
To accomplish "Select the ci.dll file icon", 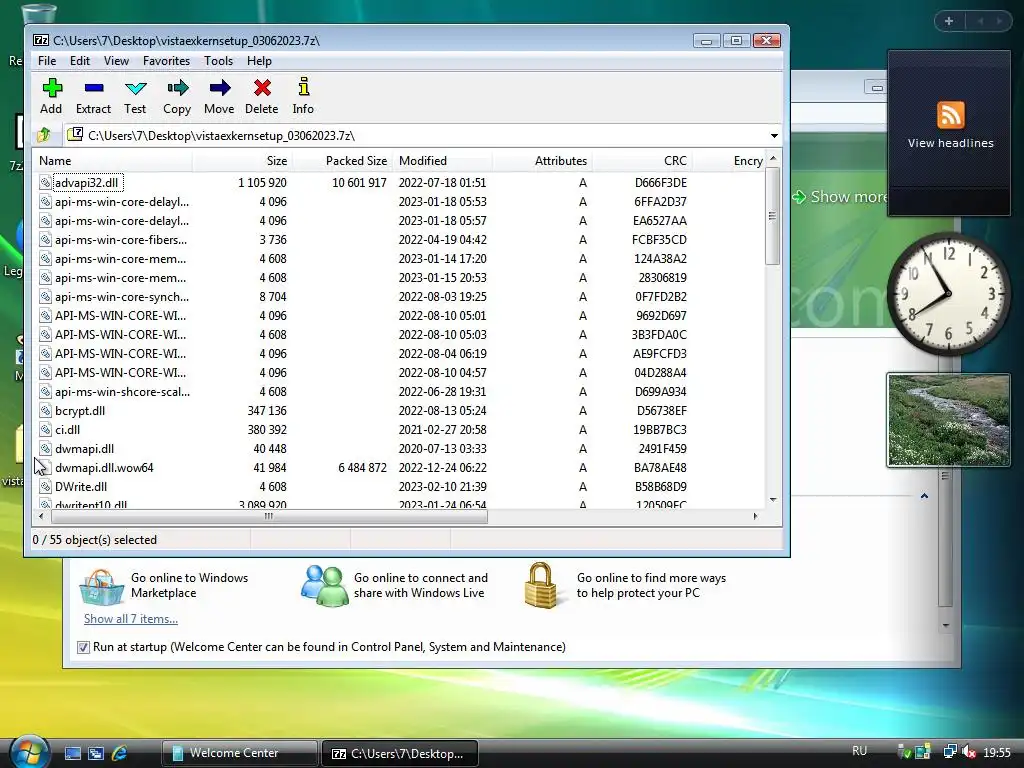I will pyautogui.click(x=45, y=430).
